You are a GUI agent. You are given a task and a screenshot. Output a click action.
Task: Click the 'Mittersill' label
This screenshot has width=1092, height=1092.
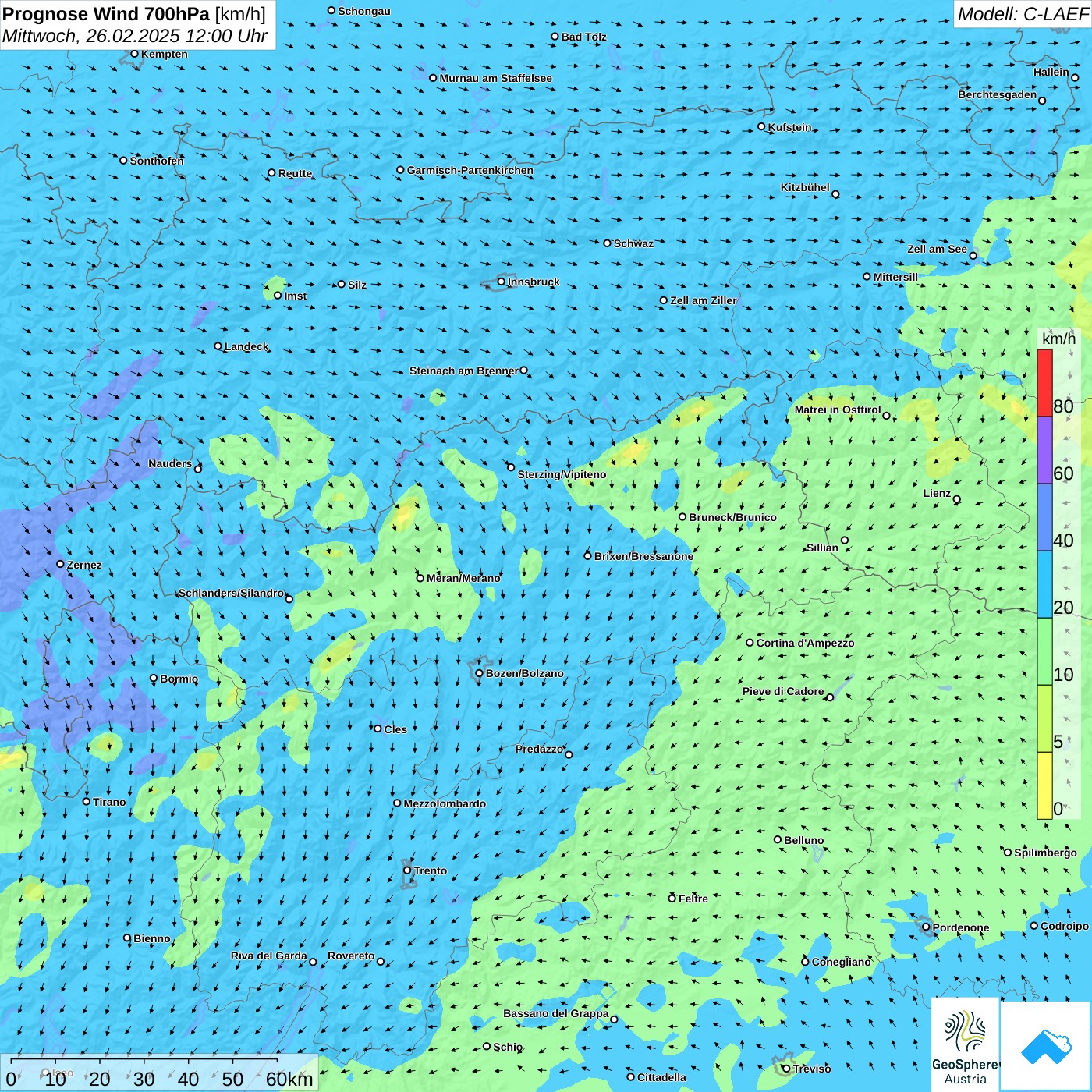[895, 277]
